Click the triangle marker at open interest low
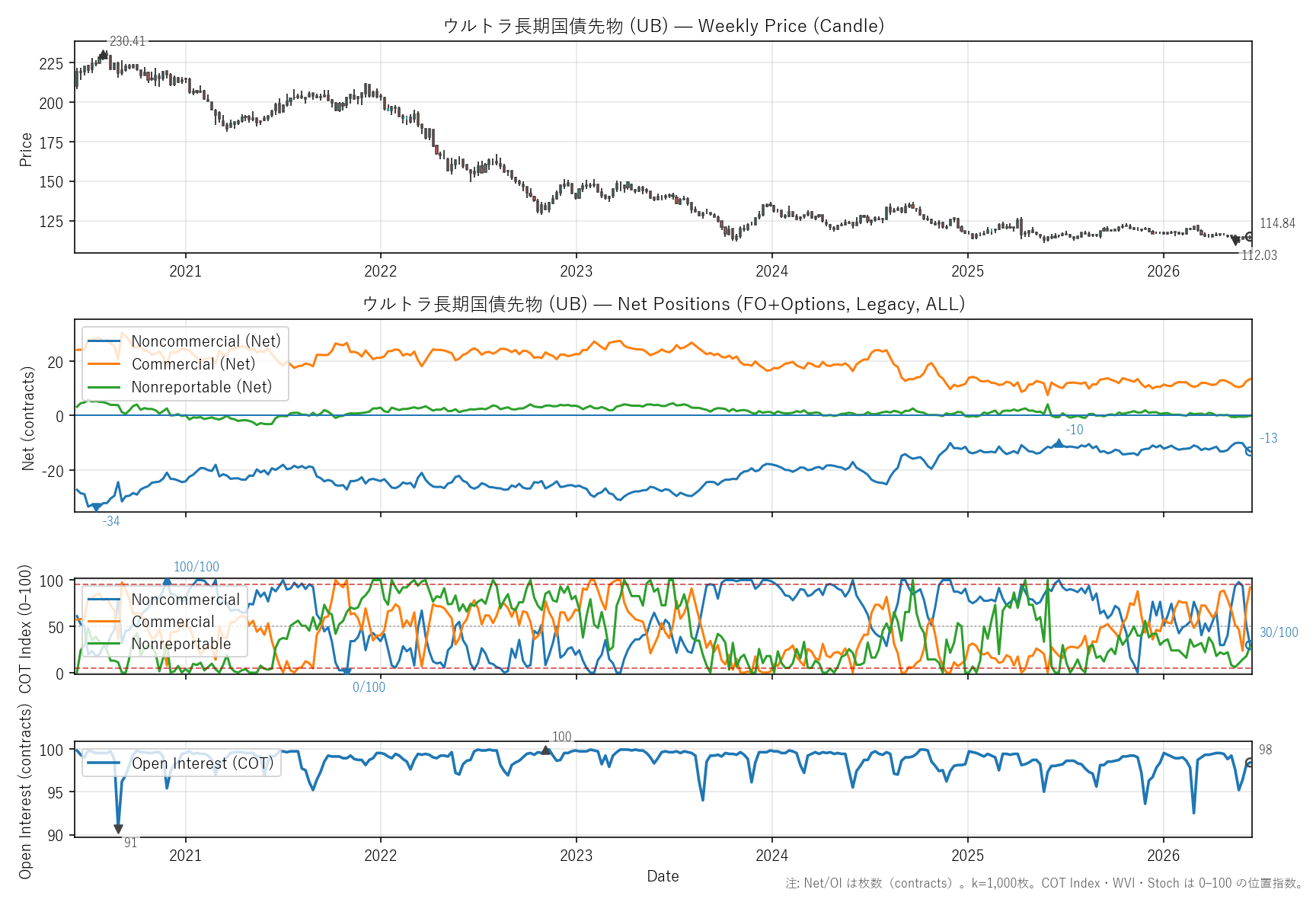The height and width of the screenshot is (899, 1316). click(118, 829)
